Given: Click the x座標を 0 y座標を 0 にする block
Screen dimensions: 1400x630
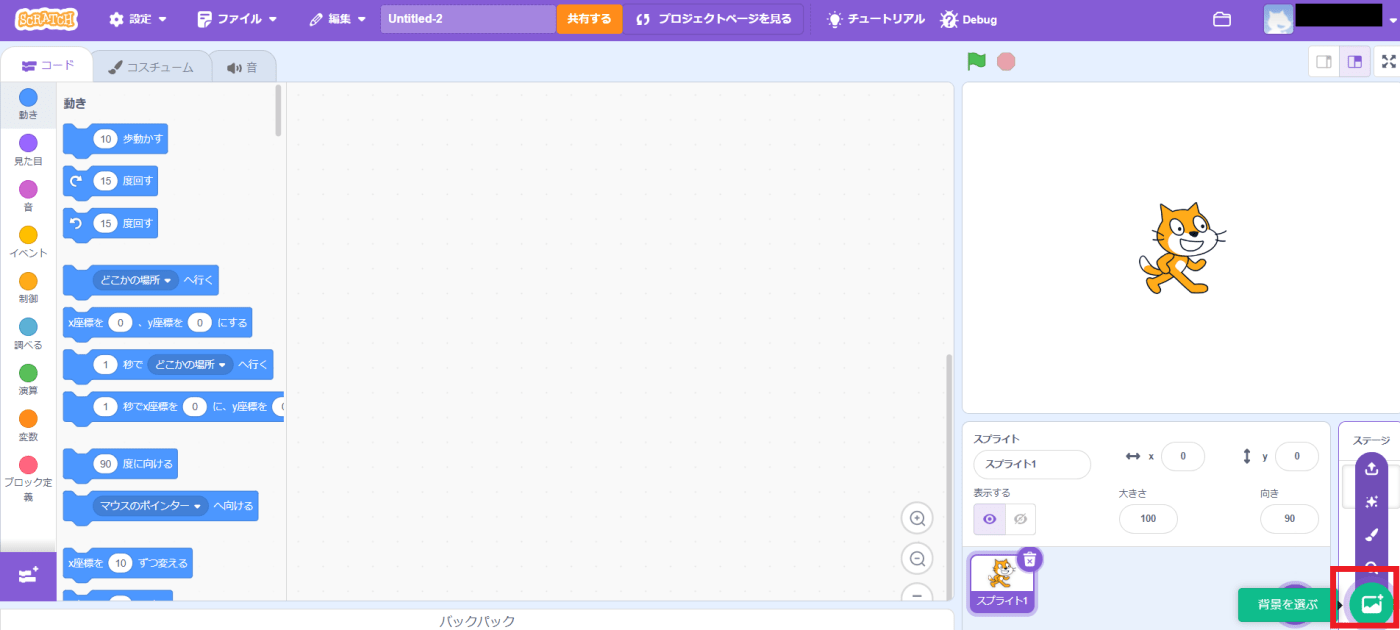Looking at the screenshot, I should [157, 323].
